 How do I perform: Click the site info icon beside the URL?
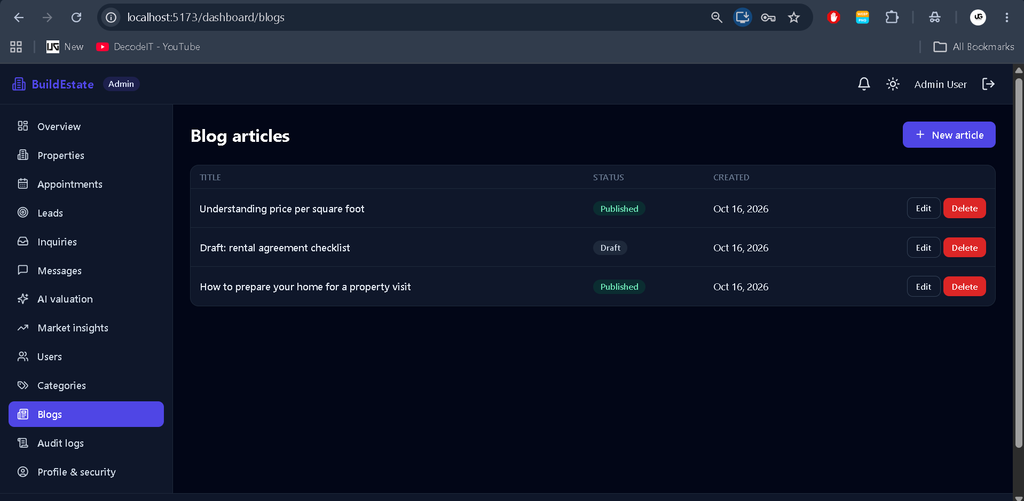point(111,18)
